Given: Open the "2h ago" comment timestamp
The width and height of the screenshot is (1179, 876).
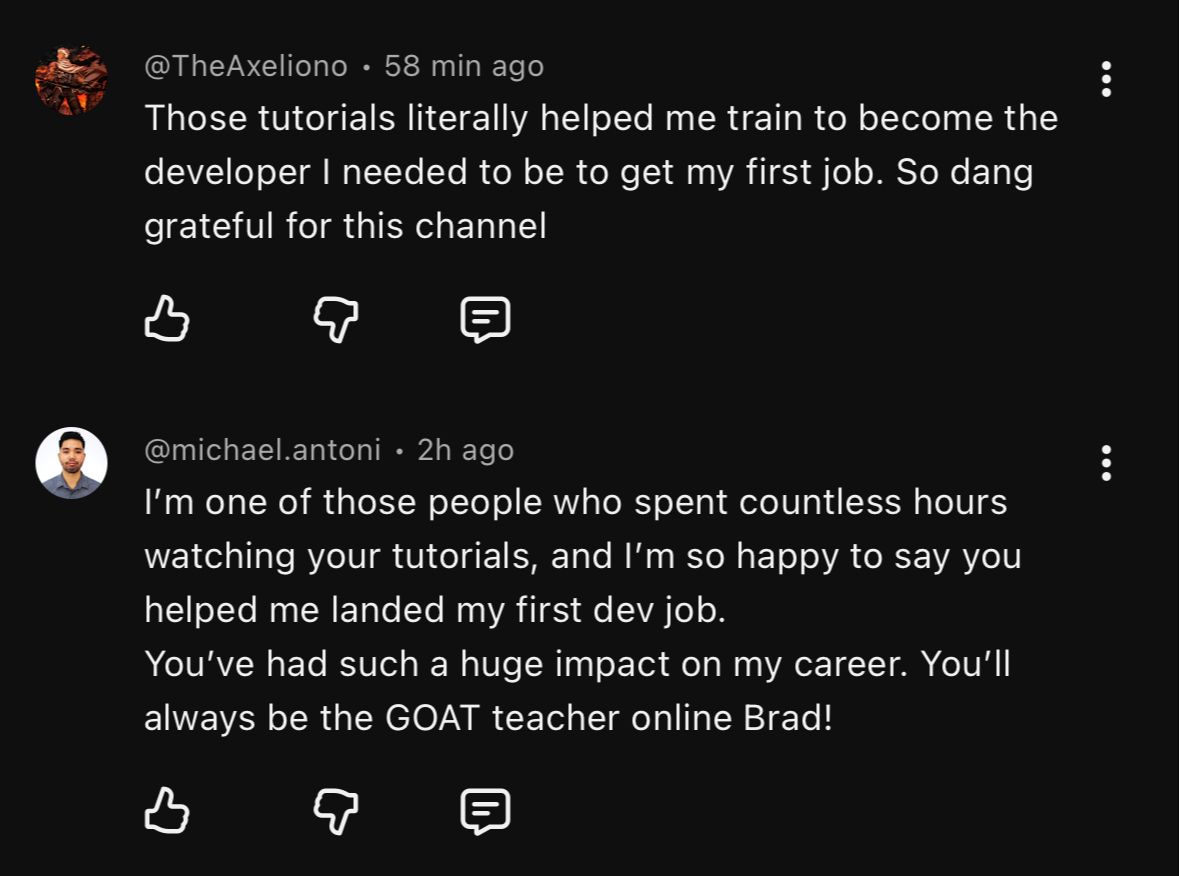Looking at the screenshot, I should pos(465,450).
